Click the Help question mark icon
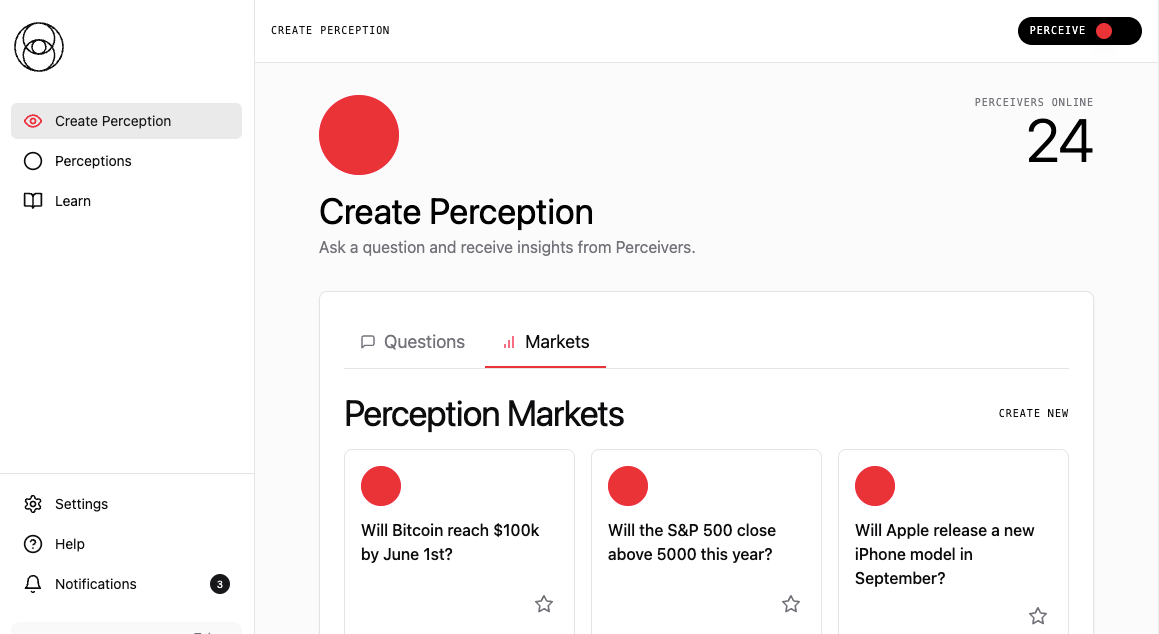This screenshot has width=1159, height=634. (x=33, y=544)
